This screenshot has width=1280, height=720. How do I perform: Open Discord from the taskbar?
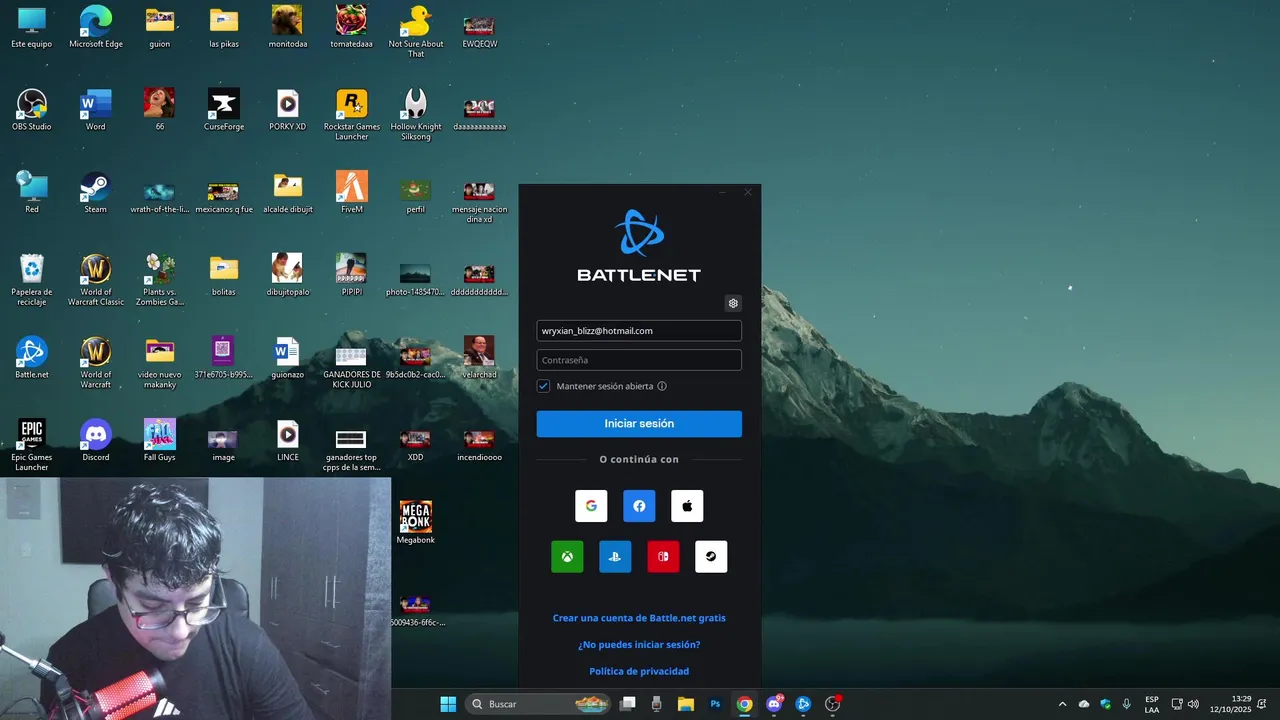coord(774,704)
